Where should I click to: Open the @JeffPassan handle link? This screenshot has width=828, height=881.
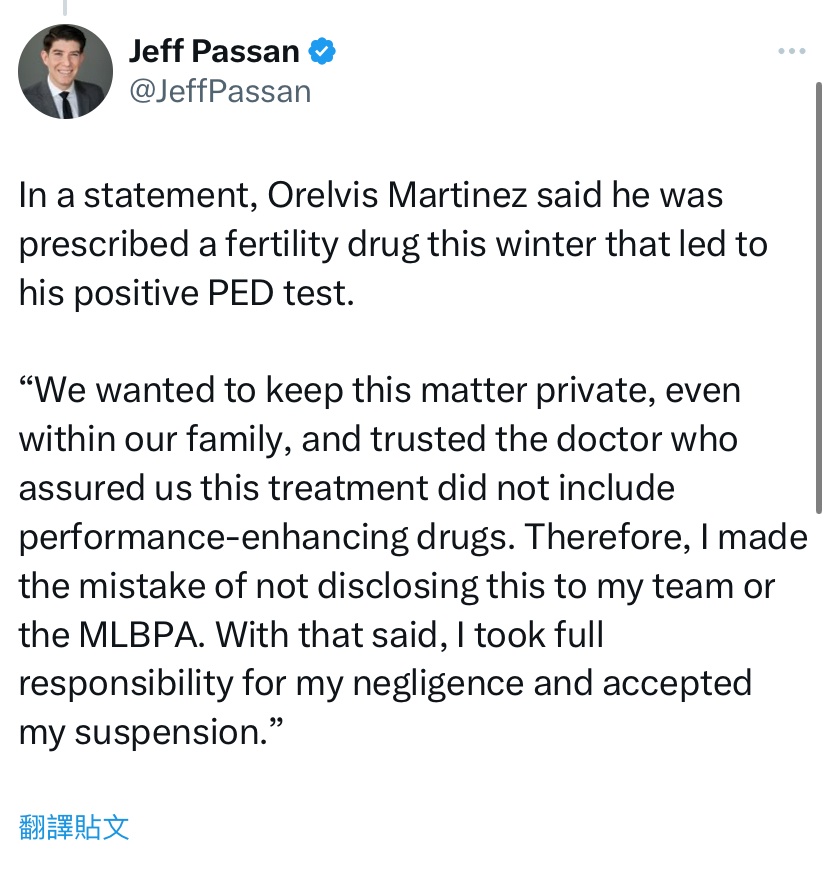(220, 92)
